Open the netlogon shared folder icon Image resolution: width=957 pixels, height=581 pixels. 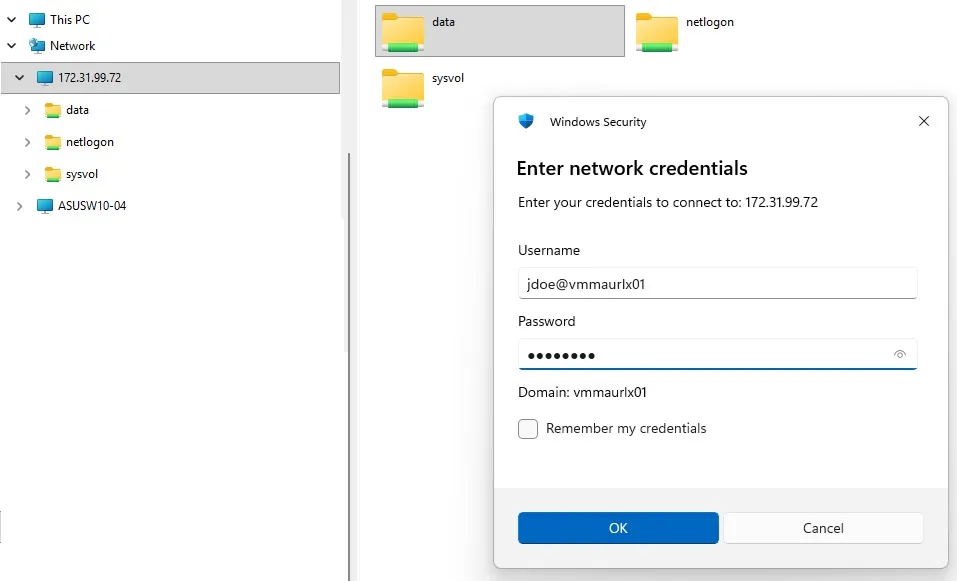click(657, 32)
